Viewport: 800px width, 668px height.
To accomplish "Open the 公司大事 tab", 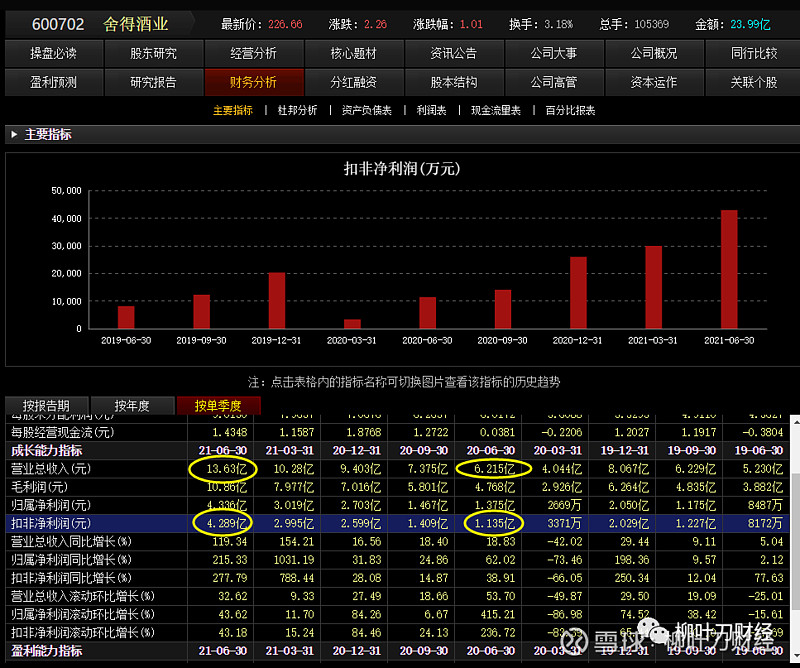I will 554,53.
